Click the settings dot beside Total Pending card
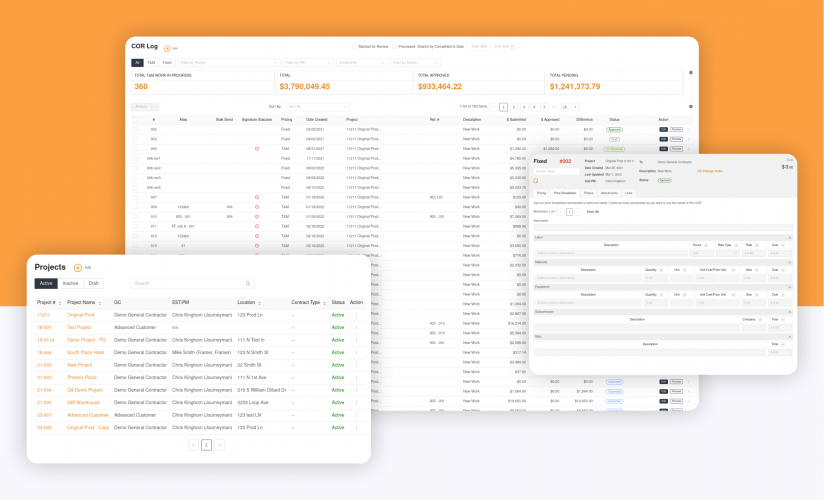The width and height of the screenshot is (824, 500). [691, 73]
